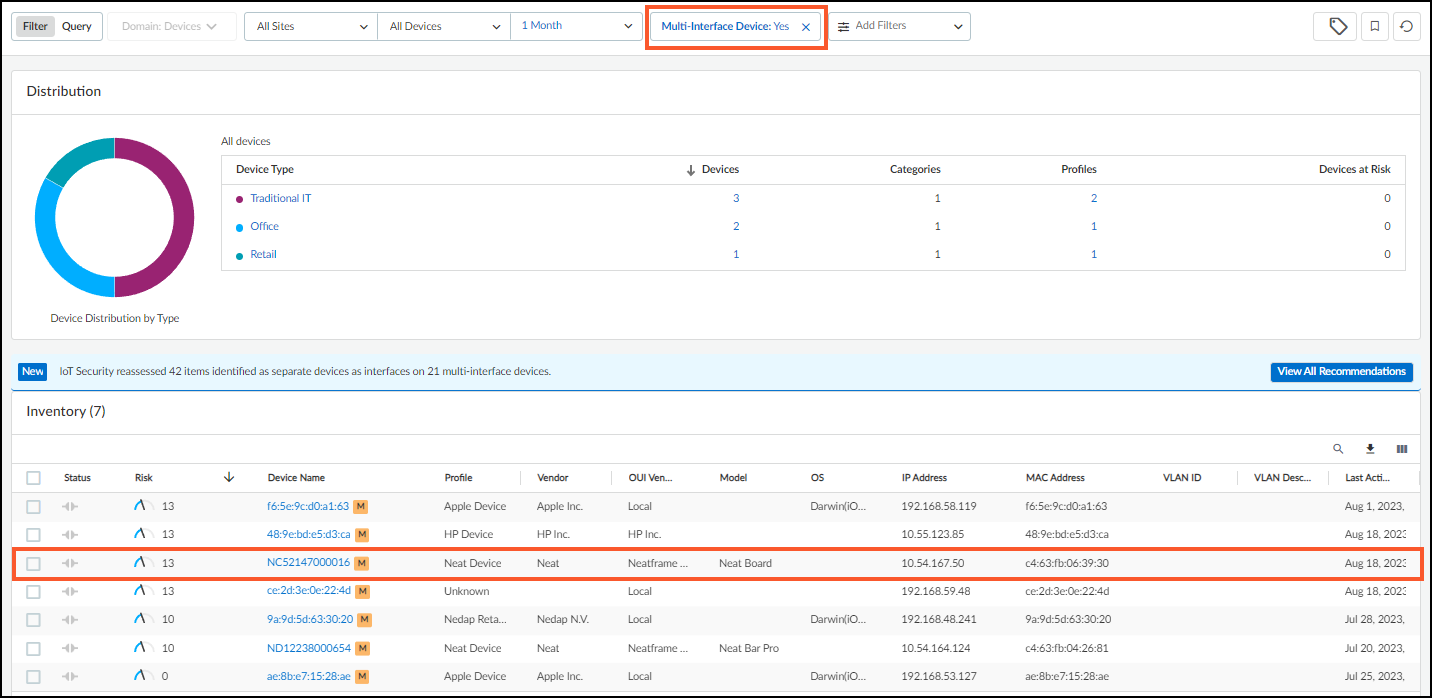The height and width of the screenshot is (698, 1432).
Task: Remove the Multi-Interface Device filter
Action: coord(806,27)
